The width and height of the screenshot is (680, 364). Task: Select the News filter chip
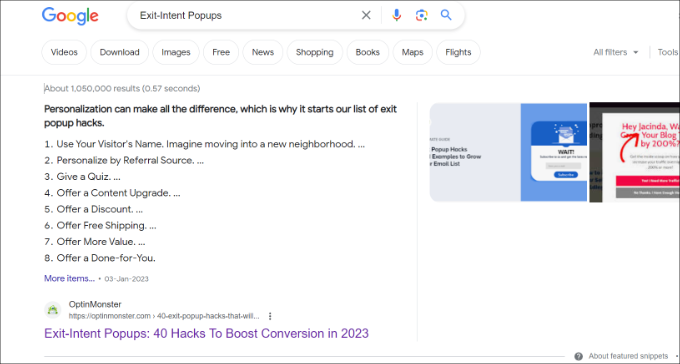point(263,52)
